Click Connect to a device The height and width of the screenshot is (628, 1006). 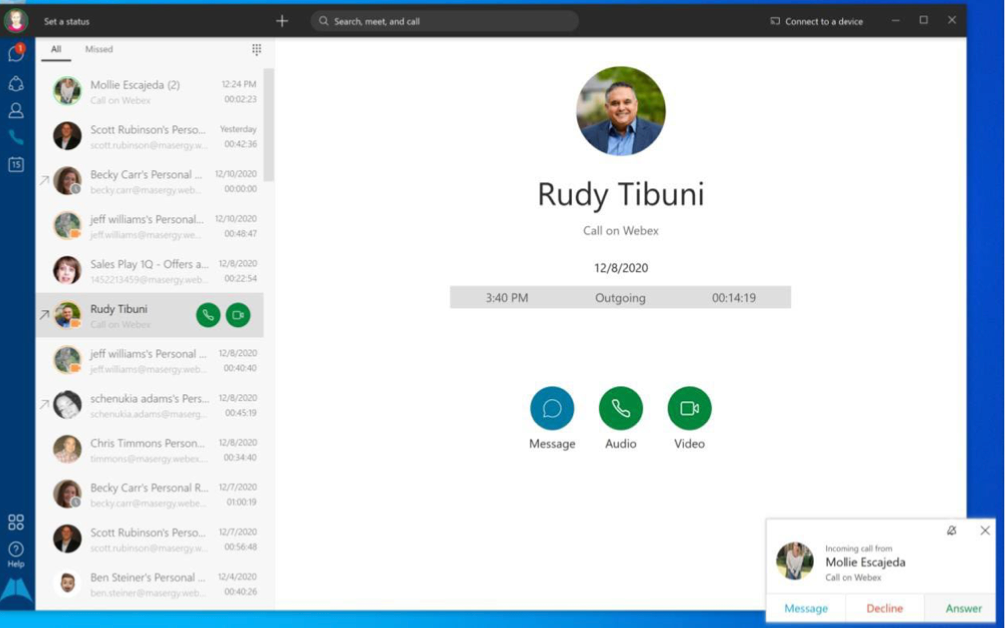point(816,21)
